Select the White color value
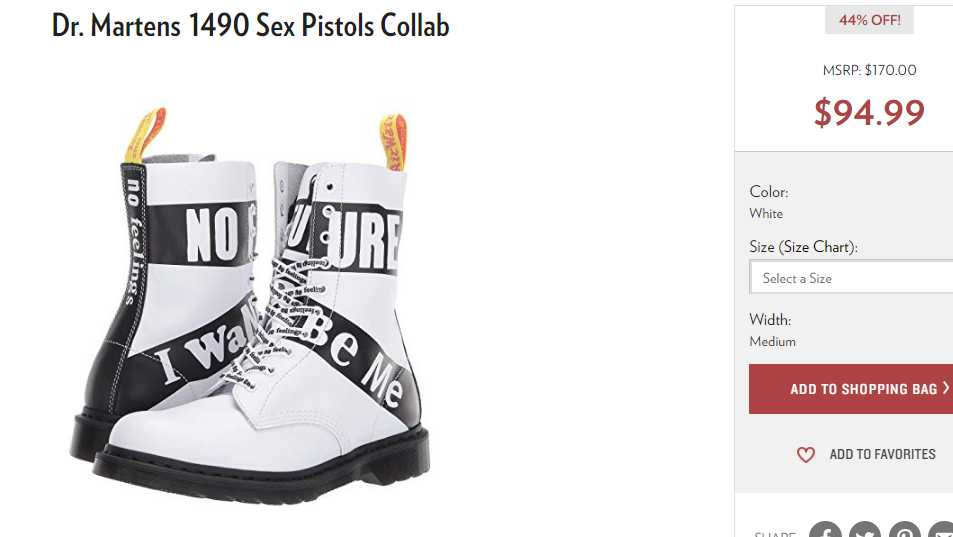 pos(766,214)
